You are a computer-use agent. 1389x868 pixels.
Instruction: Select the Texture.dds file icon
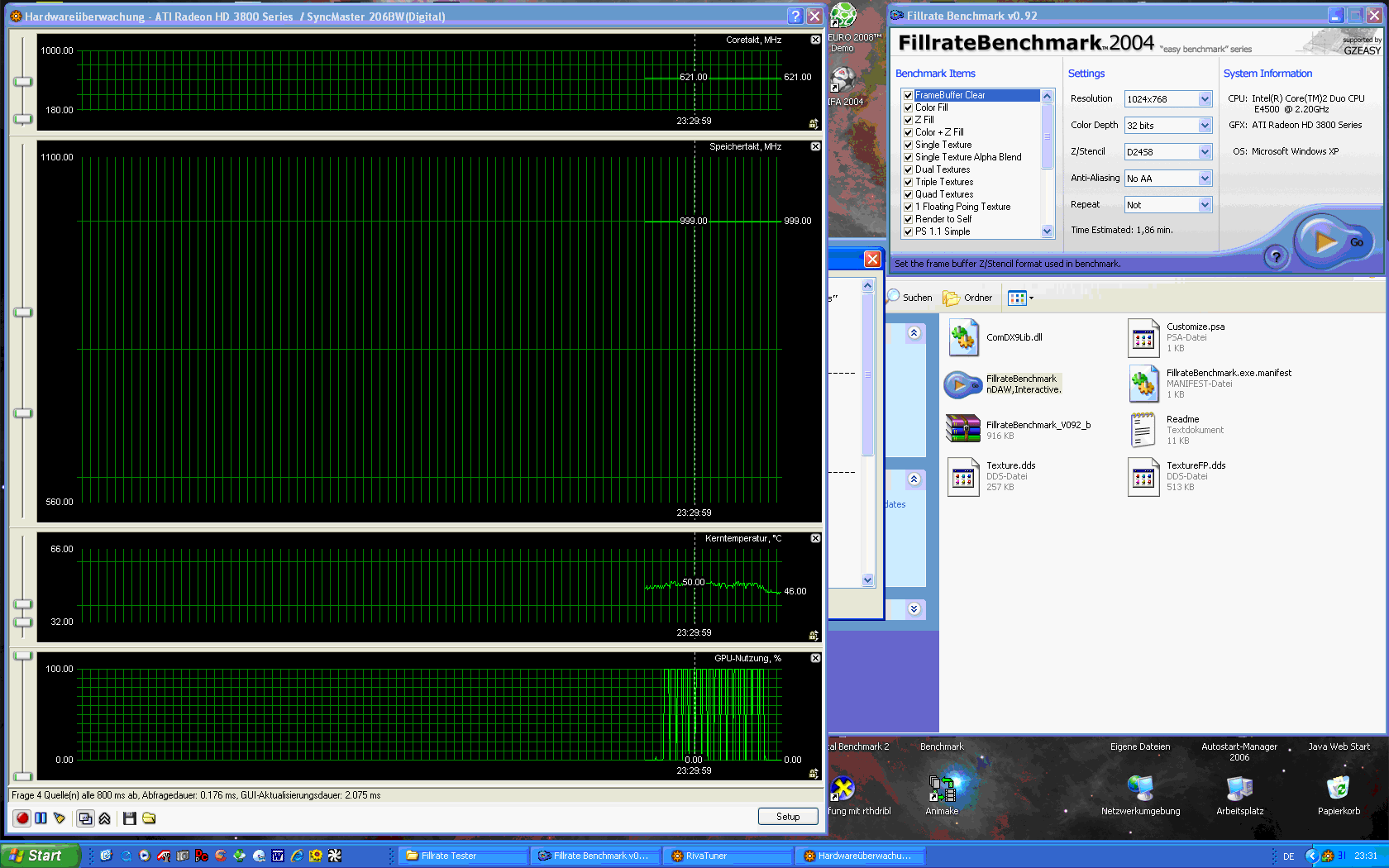tap(964, 477)
